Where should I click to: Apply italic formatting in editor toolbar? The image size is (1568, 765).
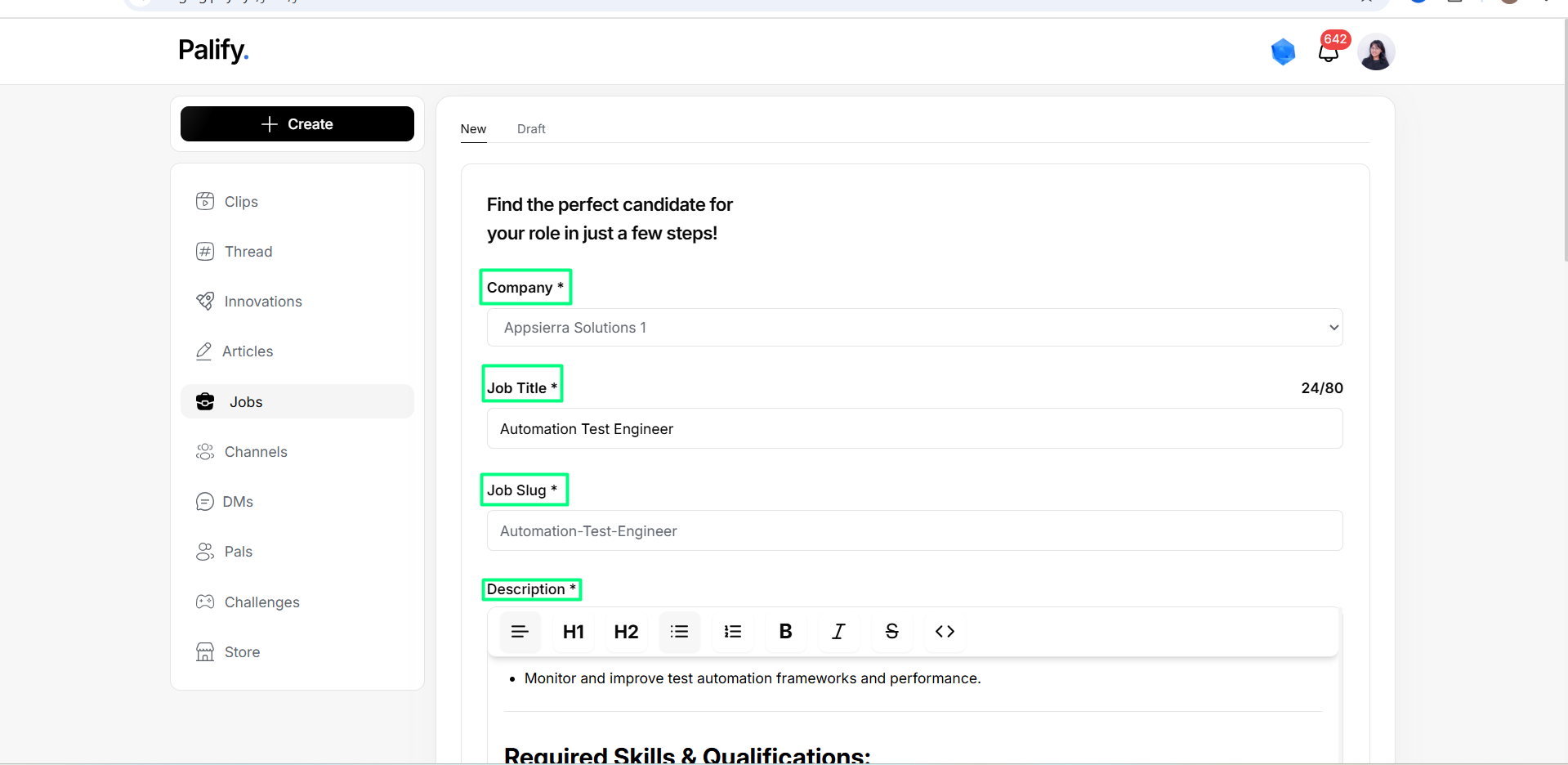[838, 632]
